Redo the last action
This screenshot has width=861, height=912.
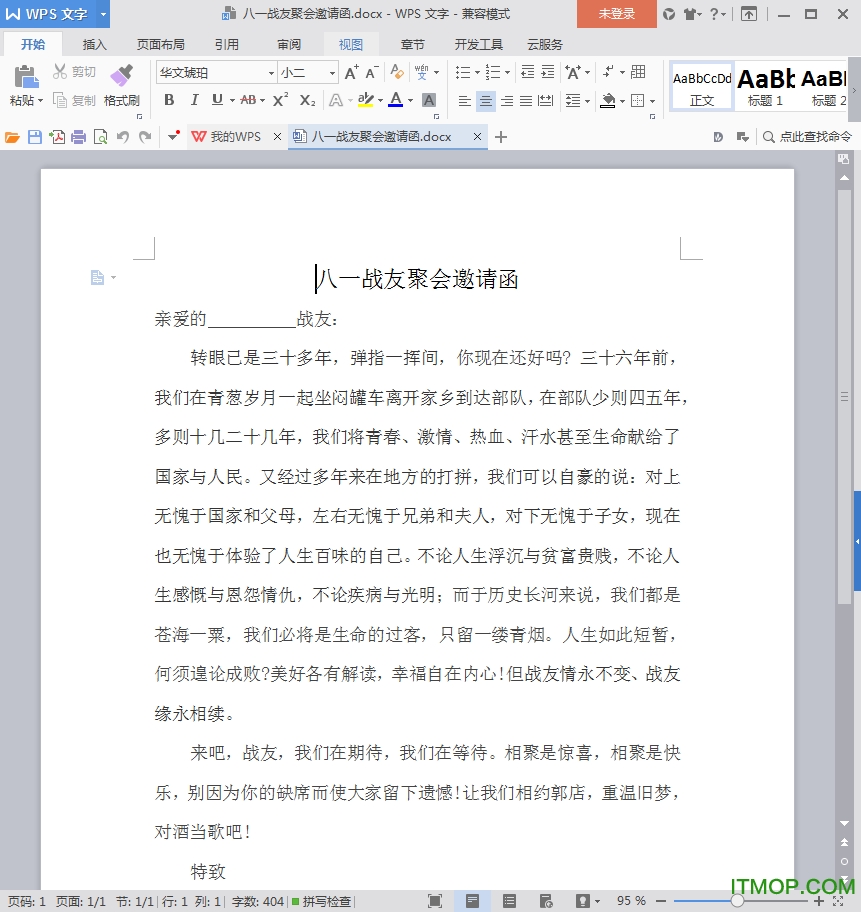(x=145, y=137)
